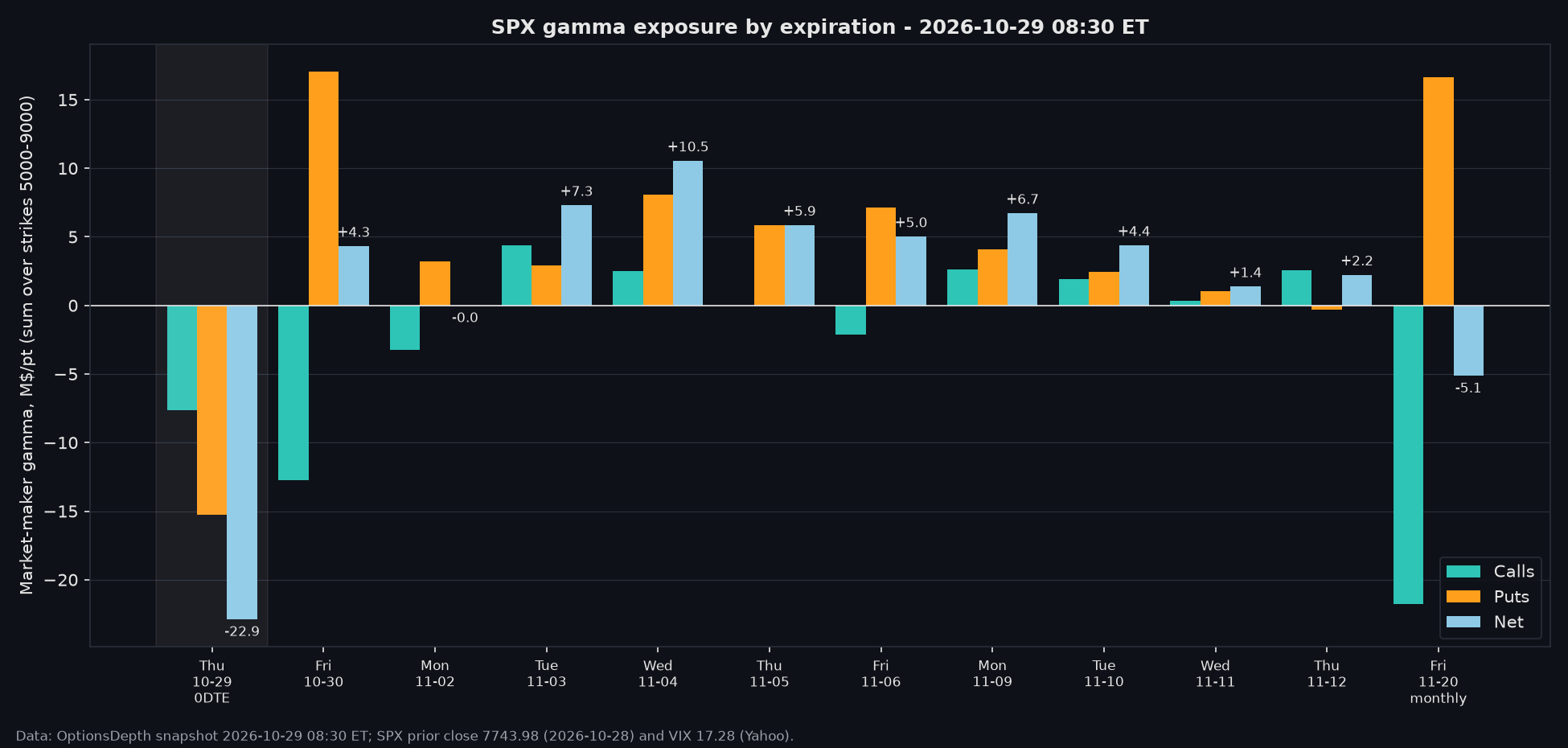Click the Fri 11-20 monthly axis label
This screenshot has height=748, width=1568.
pos(1439,682)
